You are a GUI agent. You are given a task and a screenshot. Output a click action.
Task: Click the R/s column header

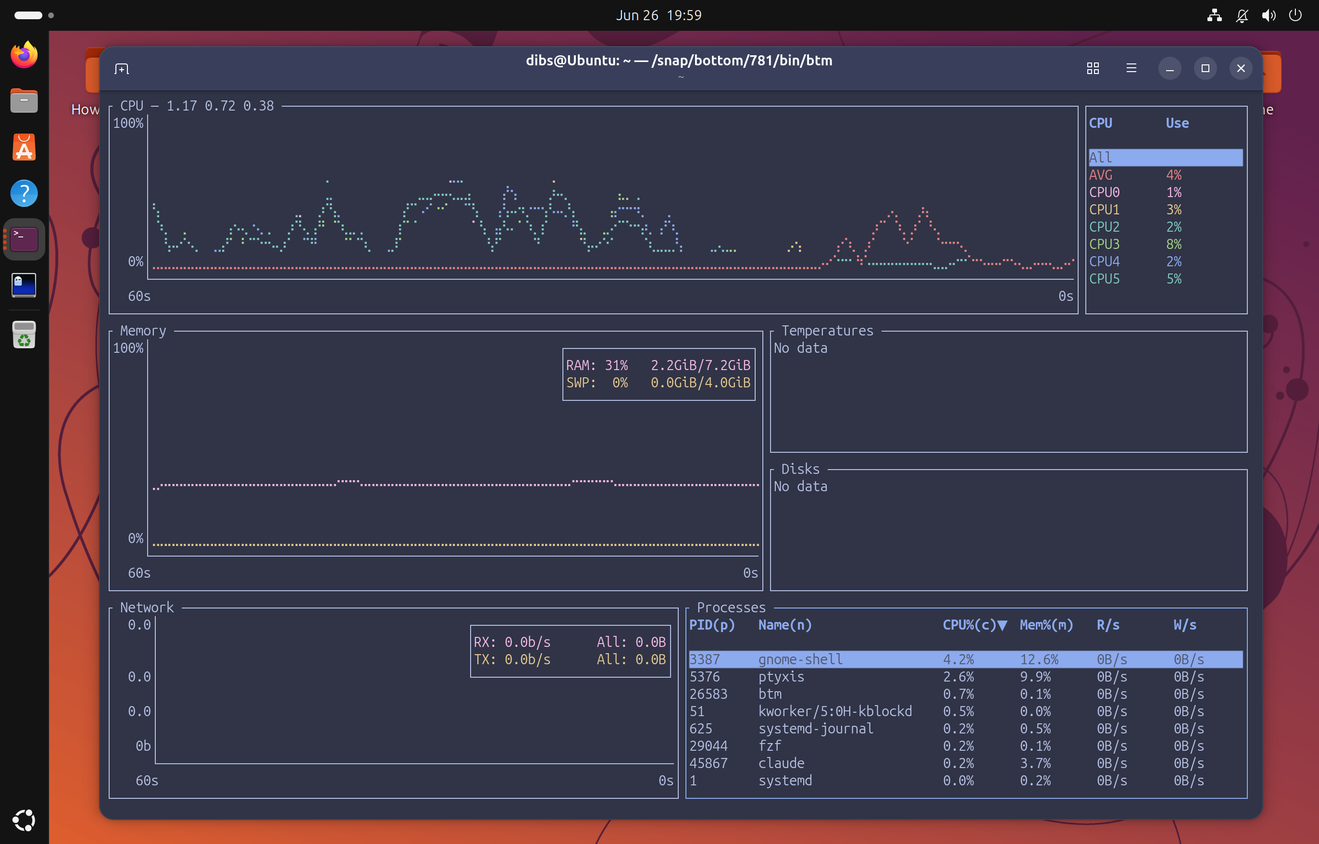click(x=1108, y=625)
